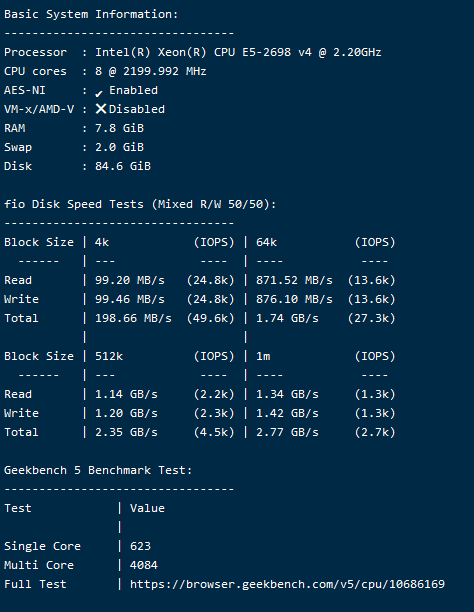Image resolution: width=474 pixels, height=612 pixels.
Task: Click the 64k write speed 876.10 MB/s
Action: click(x=294, y=299)
